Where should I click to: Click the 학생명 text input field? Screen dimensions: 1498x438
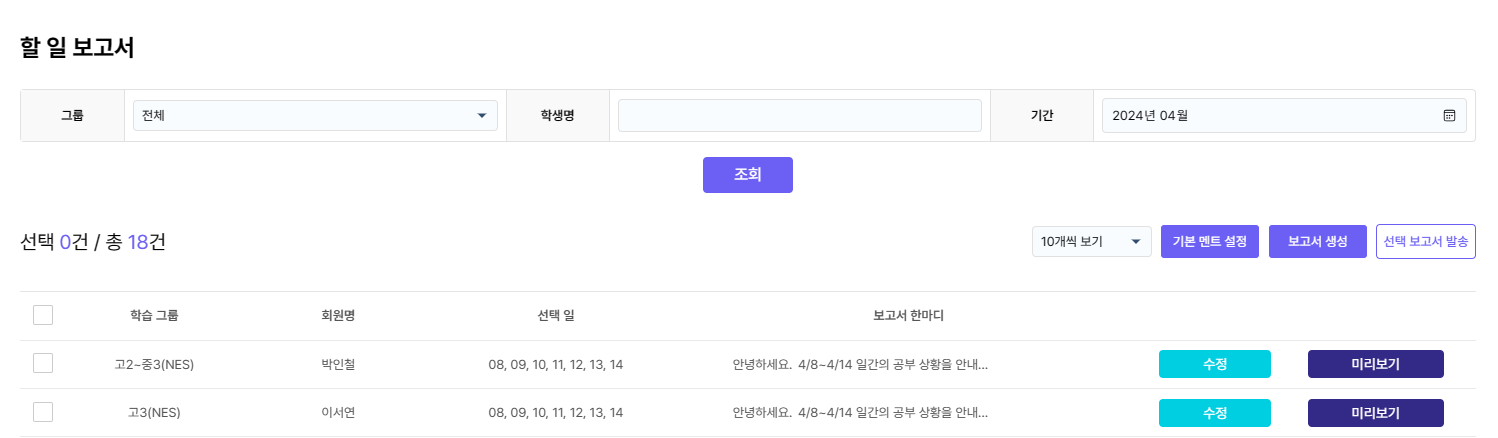(799, 115)
